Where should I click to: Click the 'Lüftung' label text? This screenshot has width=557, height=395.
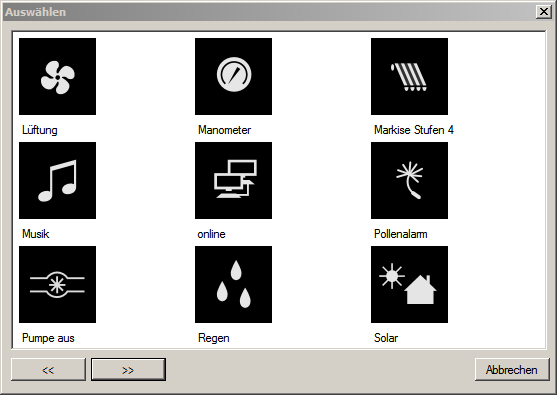tap(39, 130)
